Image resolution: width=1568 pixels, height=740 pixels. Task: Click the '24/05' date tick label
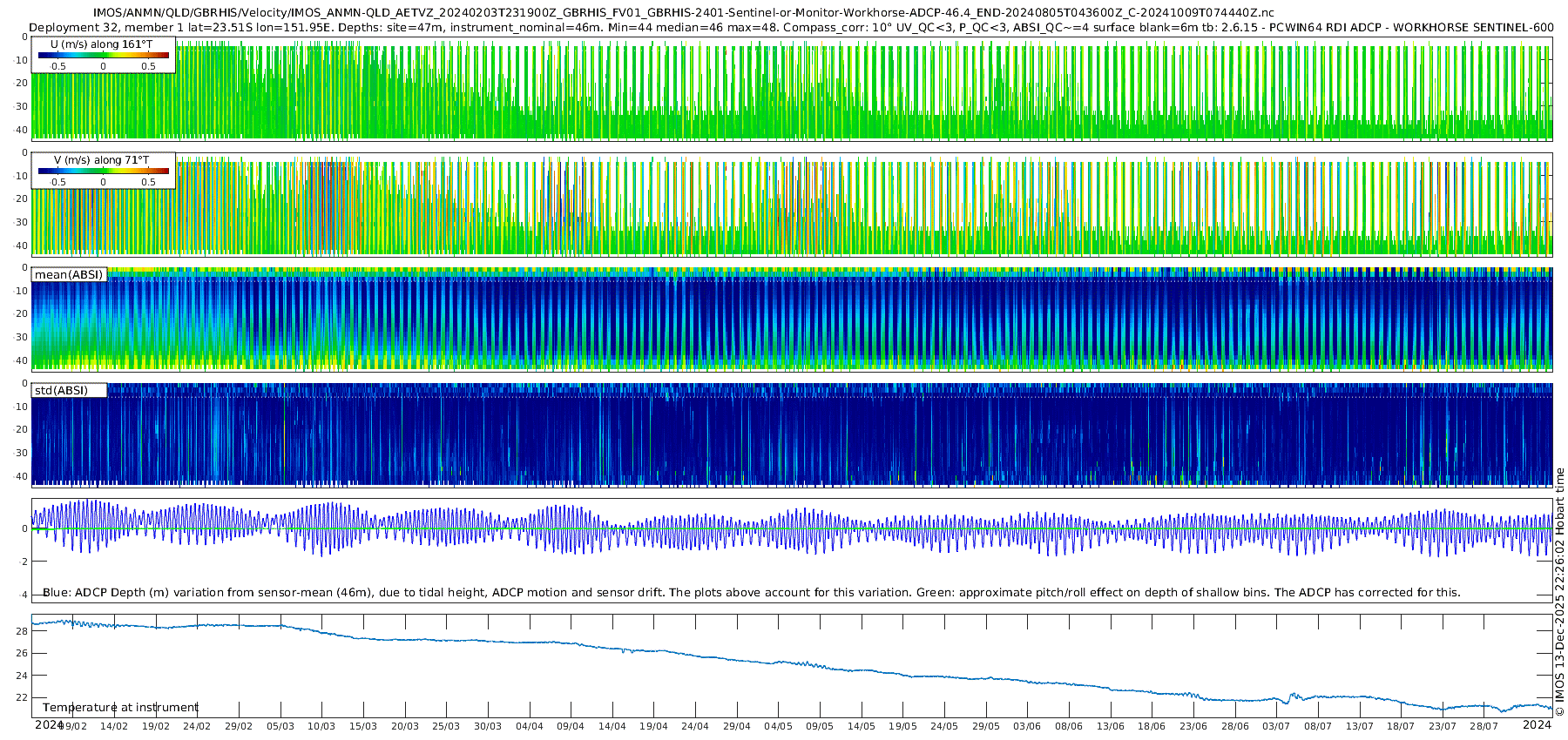tap(944, 727)
